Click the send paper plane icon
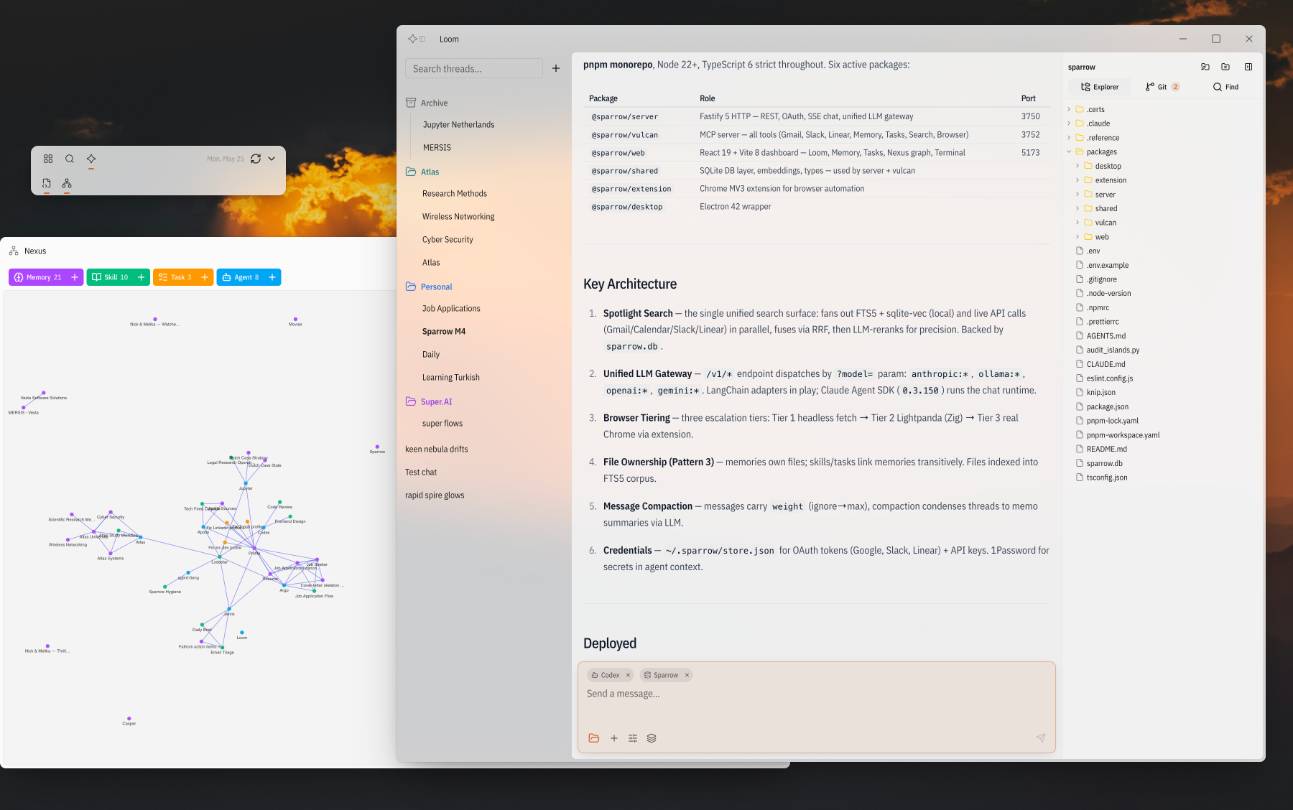Image resolution: width=1293 pixels, height=810 pixels. pos(1040,738)
